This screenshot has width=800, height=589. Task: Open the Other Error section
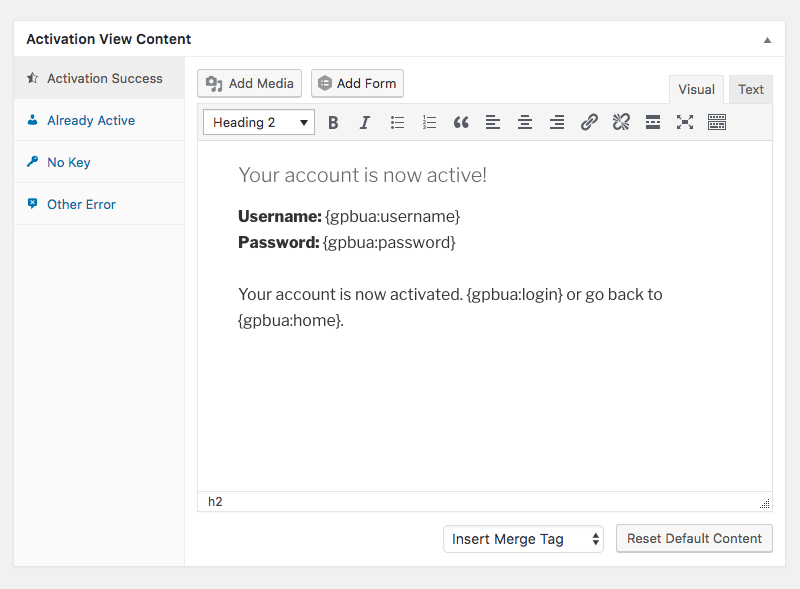(x=99, y=204)
